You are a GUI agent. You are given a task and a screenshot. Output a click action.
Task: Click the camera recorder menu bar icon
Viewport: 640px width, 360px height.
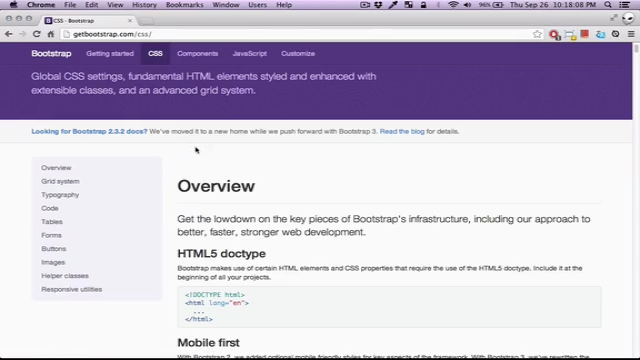click(x=364, y=5)
